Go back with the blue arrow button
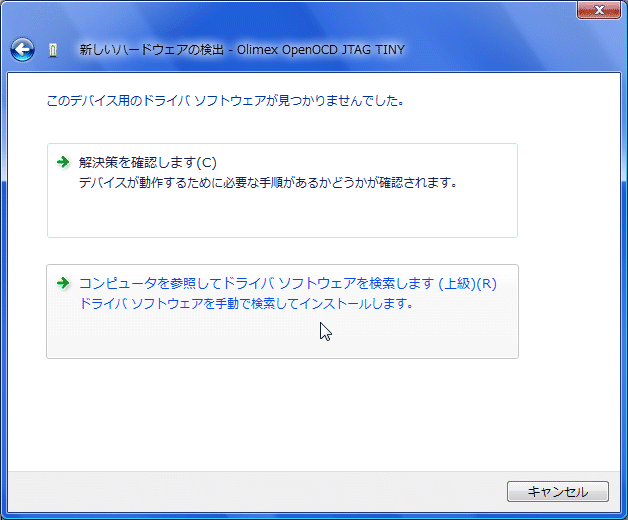 22,50
